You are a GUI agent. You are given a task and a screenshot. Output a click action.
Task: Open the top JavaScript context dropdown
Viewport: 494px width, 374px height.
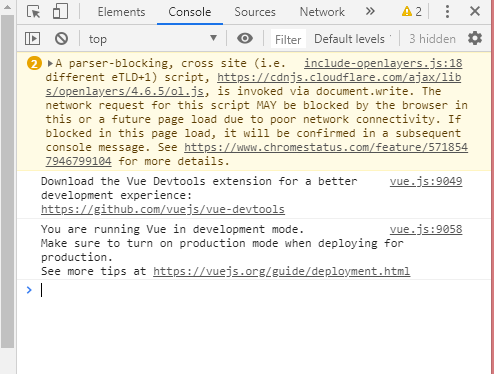tap(153, 39)
